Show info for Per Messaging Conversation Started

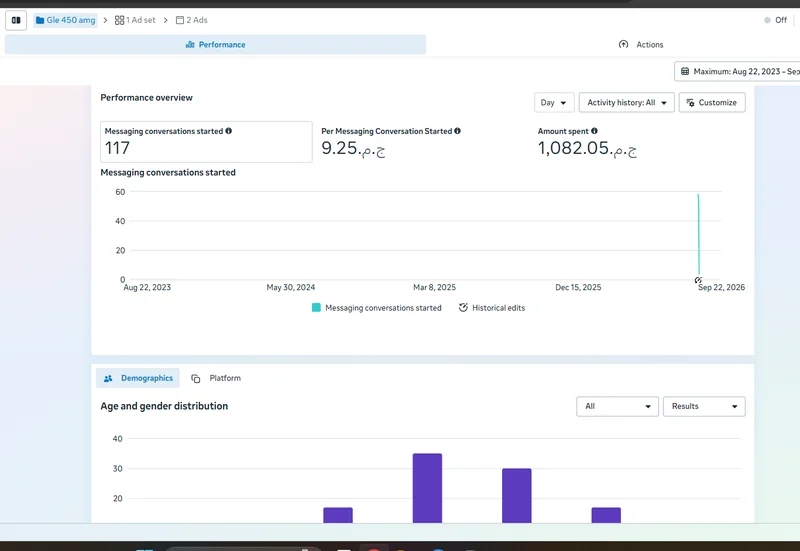[x=458, y=131]
